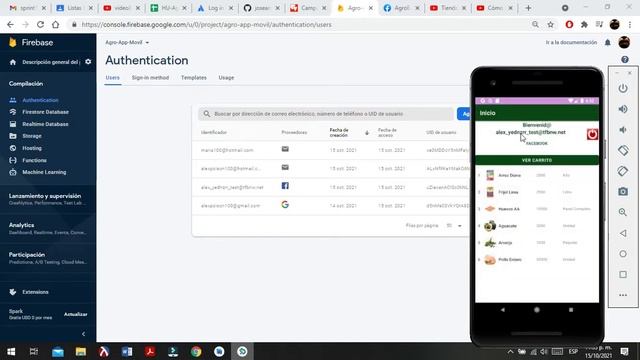This screenshot has width=640, height=360.
Task: Expand the Analytics section
Action: click(48, 228)
